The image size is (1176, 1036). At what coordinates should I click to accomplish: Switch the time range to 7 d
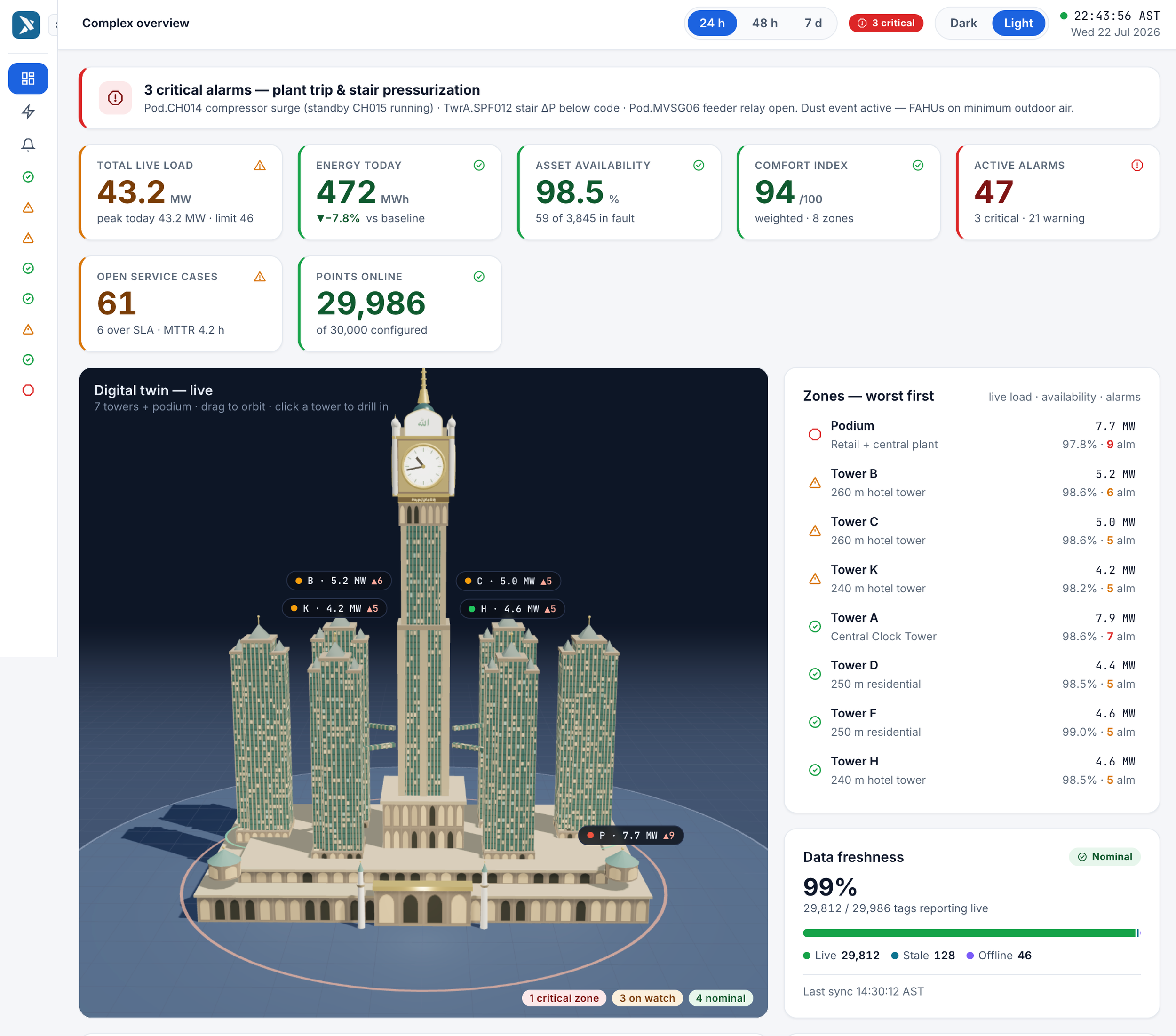click(x=813, y=23)
